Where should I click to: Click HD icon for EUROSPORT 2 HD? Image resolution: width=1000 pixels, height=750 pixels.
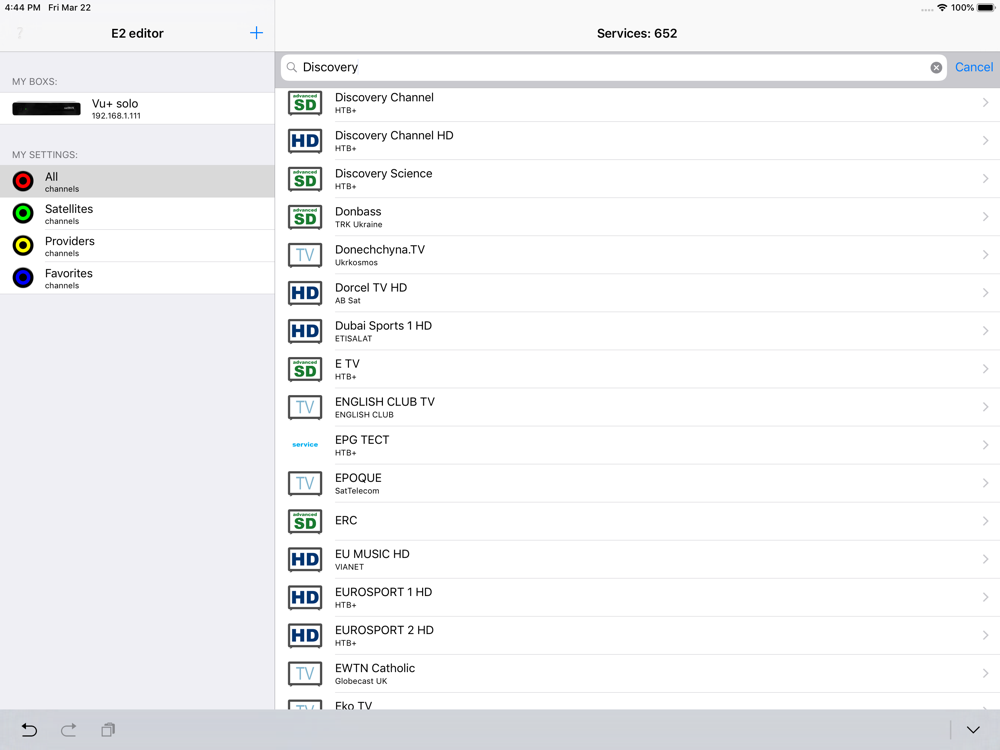click(x=305, y=636)
